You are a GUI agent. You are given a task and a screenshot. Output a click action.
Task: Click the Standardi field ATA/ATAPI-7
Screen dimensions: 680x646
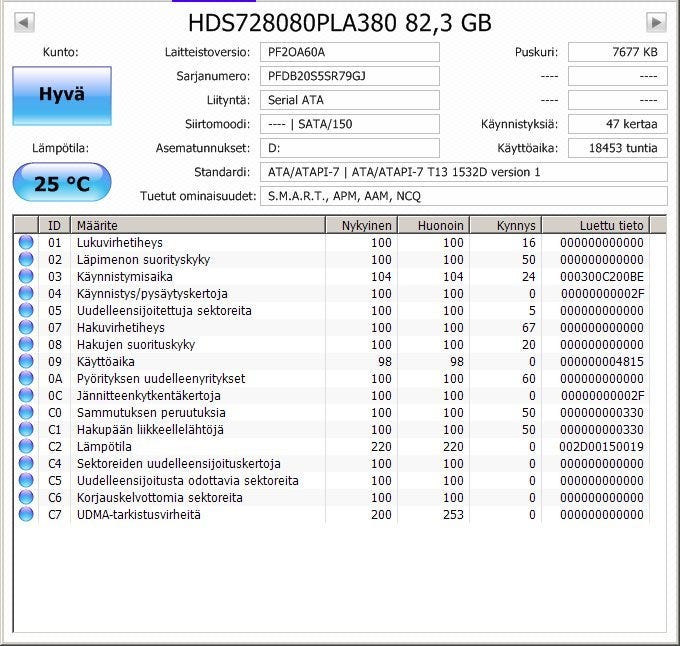[x=464, y=172]
